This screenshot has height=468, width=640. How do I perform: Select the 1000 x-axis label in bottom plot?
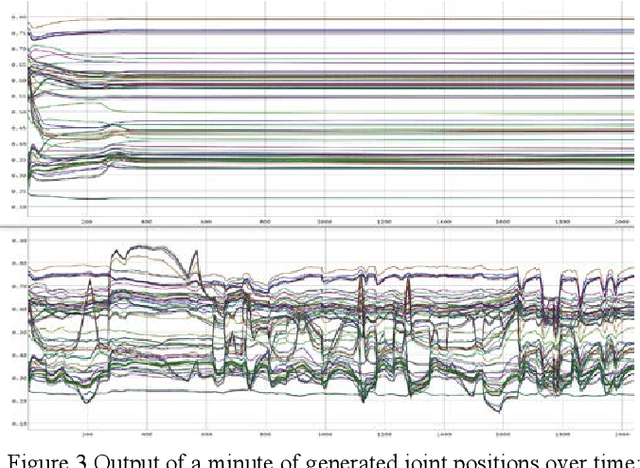(324, 435)
